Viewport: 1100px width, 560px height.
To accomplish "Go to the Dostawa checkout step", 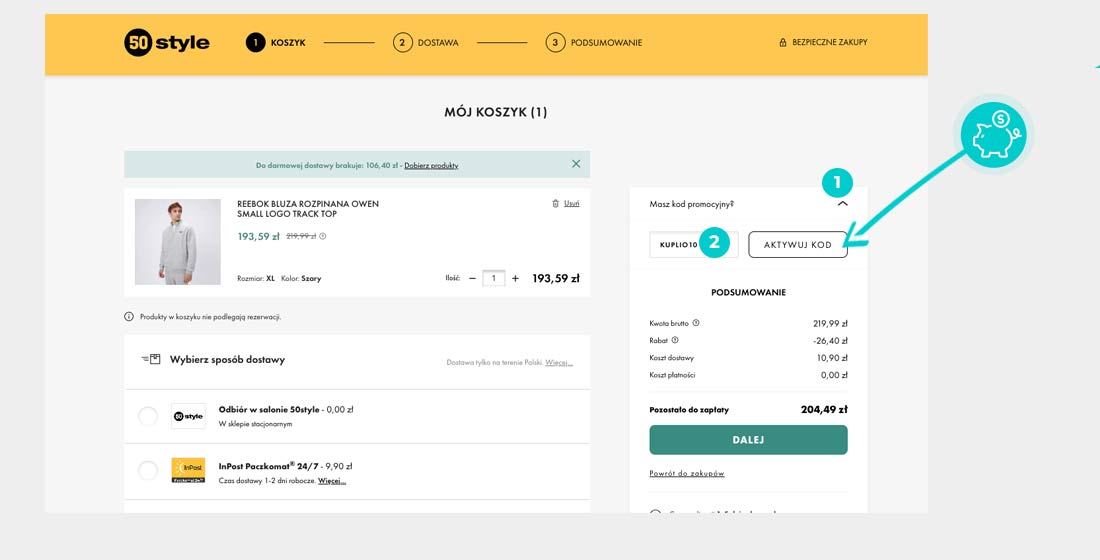I will pyautogui.click(x=426, y=43).
